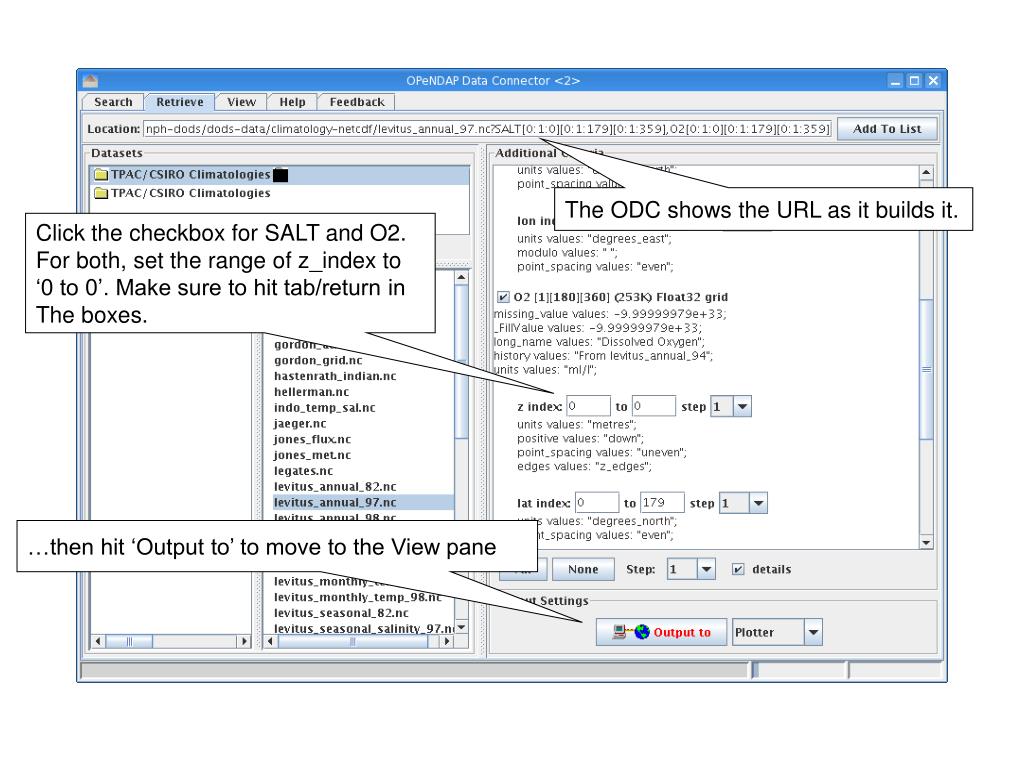
Task: Select the first TPAC/CSIRO Climatologies folder icon
Action: click(101, 174)
